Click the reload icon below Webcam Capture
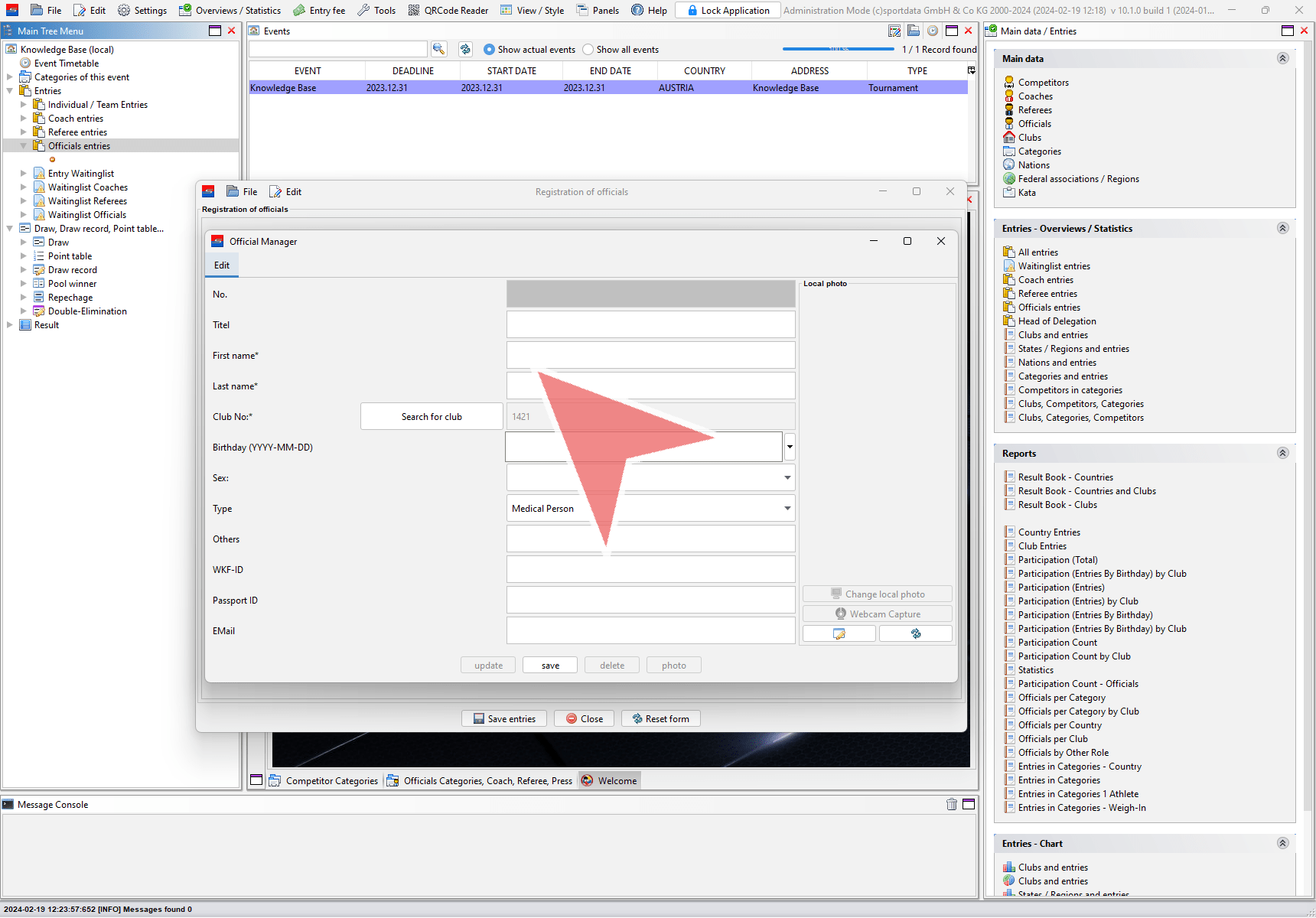 [x=916, y=633]
